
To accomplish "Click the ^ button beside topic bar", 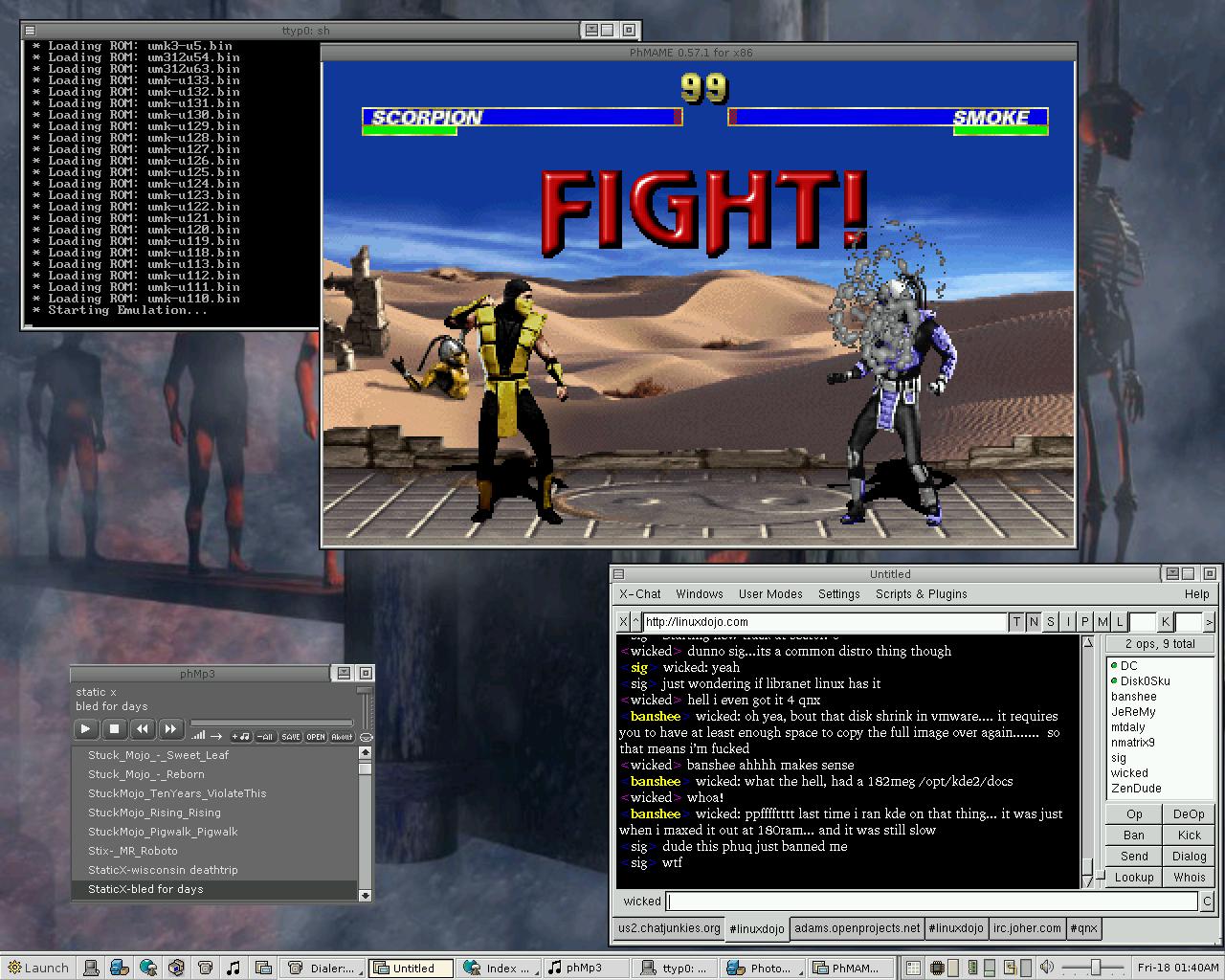I will click(635, 622).
